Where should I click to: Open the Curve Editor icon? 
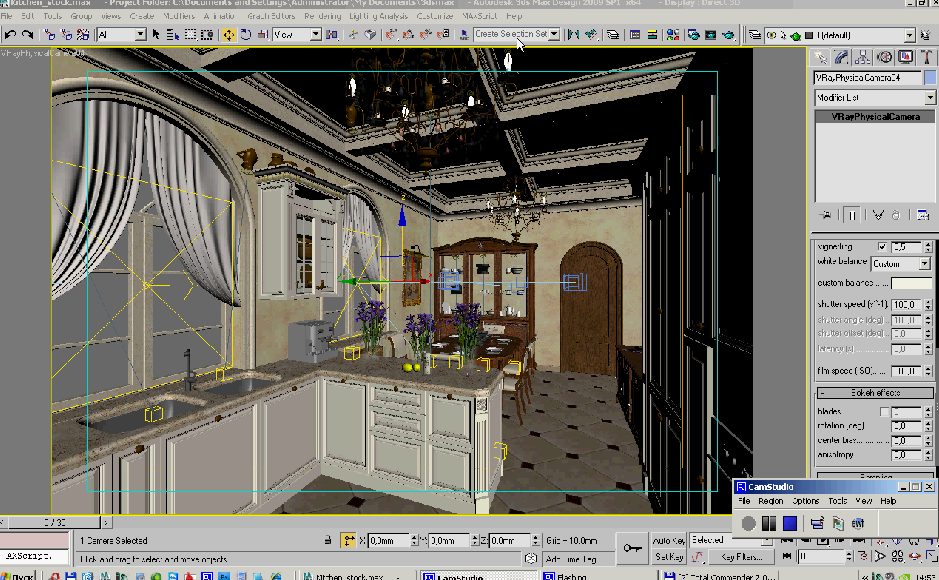tap(635, 35)
